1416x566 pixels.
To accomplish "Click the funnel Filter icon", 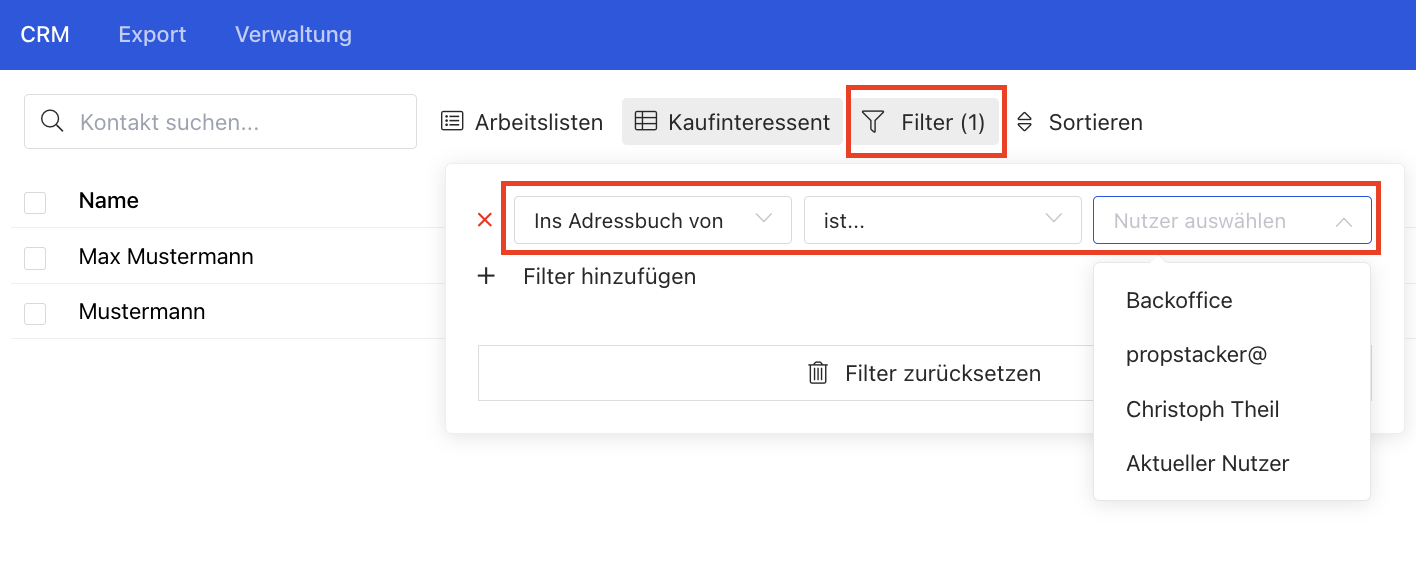I will (x=873, y=122).
